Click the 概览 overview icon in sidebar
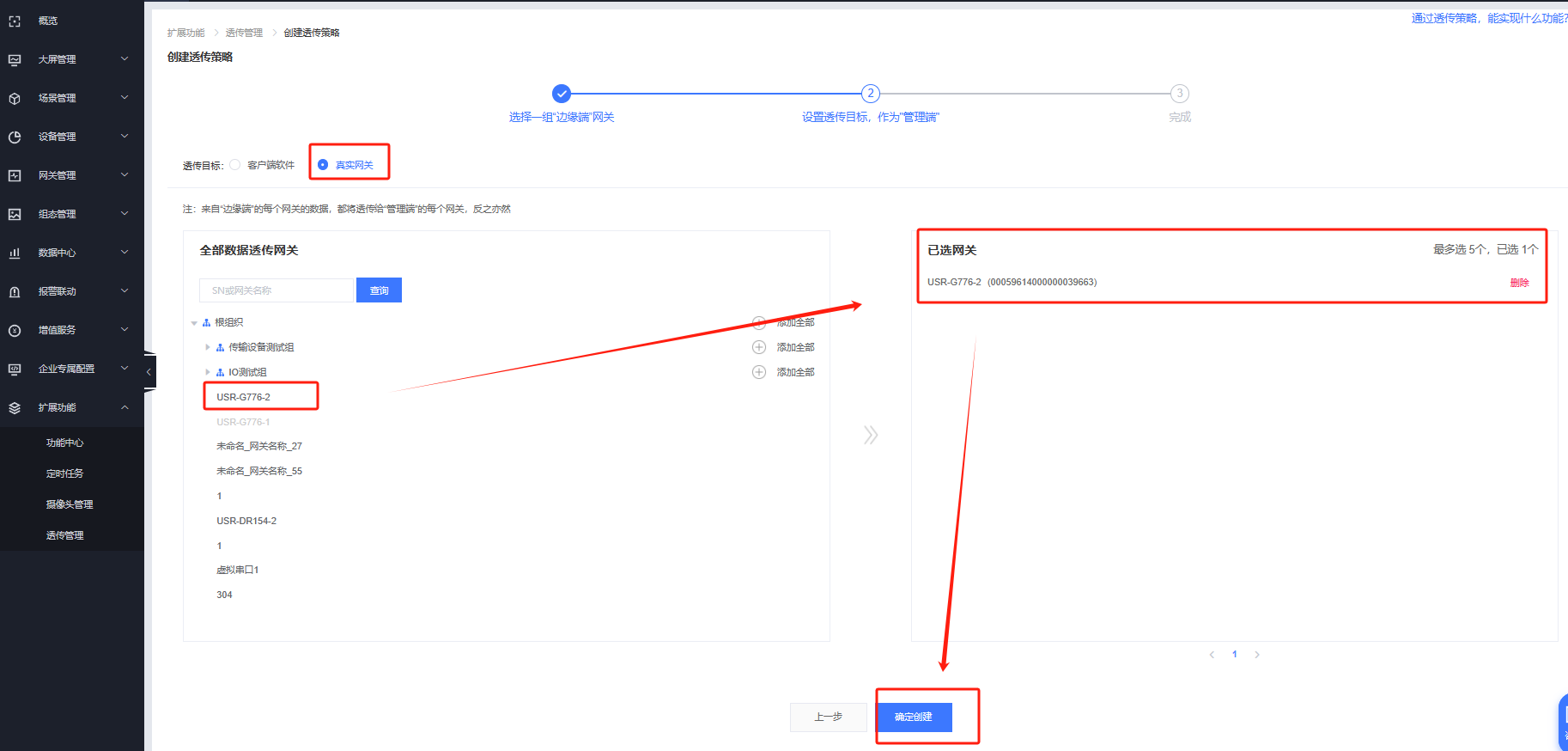This screenshot has width=1568, height=751. tap(15, 21)
